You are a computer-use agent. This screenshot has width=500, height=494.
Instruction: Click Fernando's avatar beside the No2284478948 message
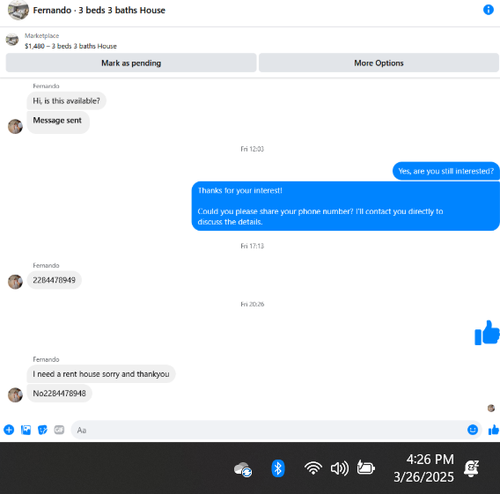(15, 395)
